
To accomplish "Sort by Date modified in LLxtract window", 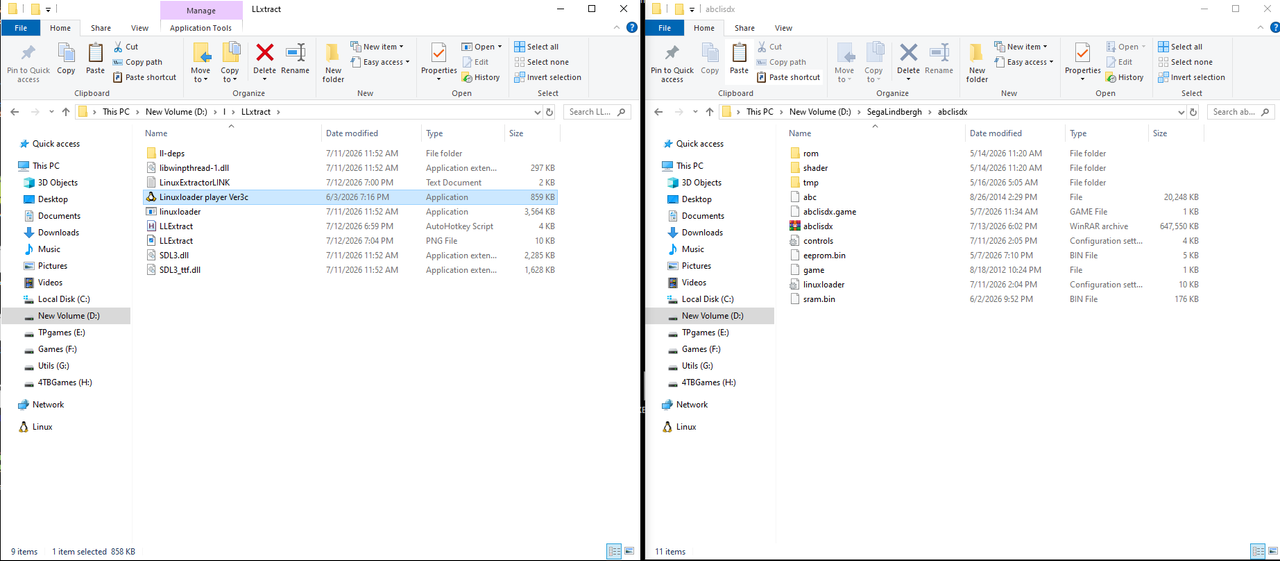I will pos(352,133).
